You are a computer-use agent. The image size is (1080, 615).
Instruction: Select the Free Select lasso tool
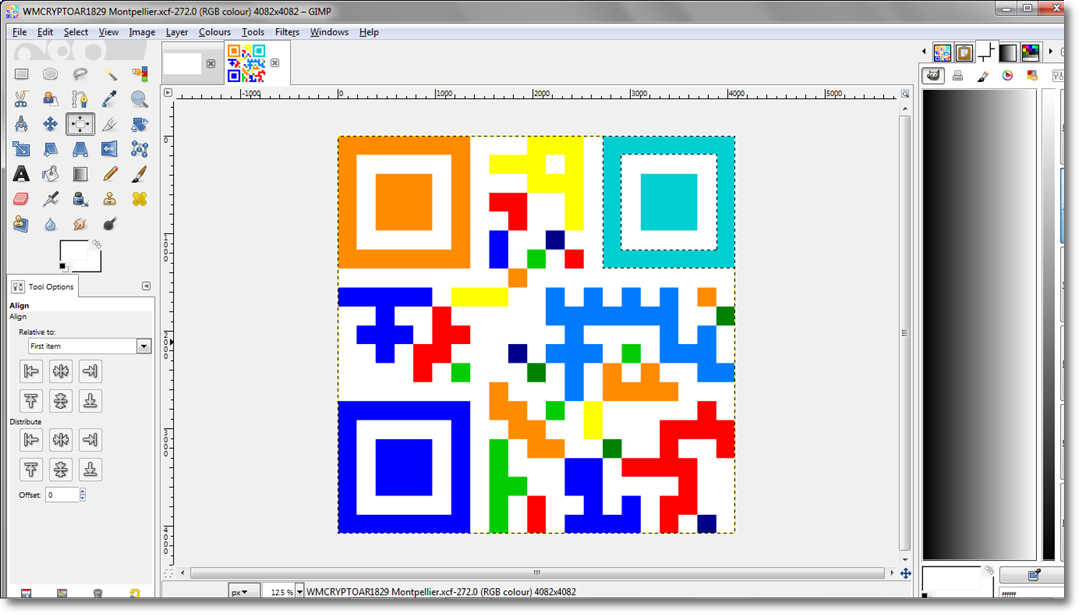(80, 74)
